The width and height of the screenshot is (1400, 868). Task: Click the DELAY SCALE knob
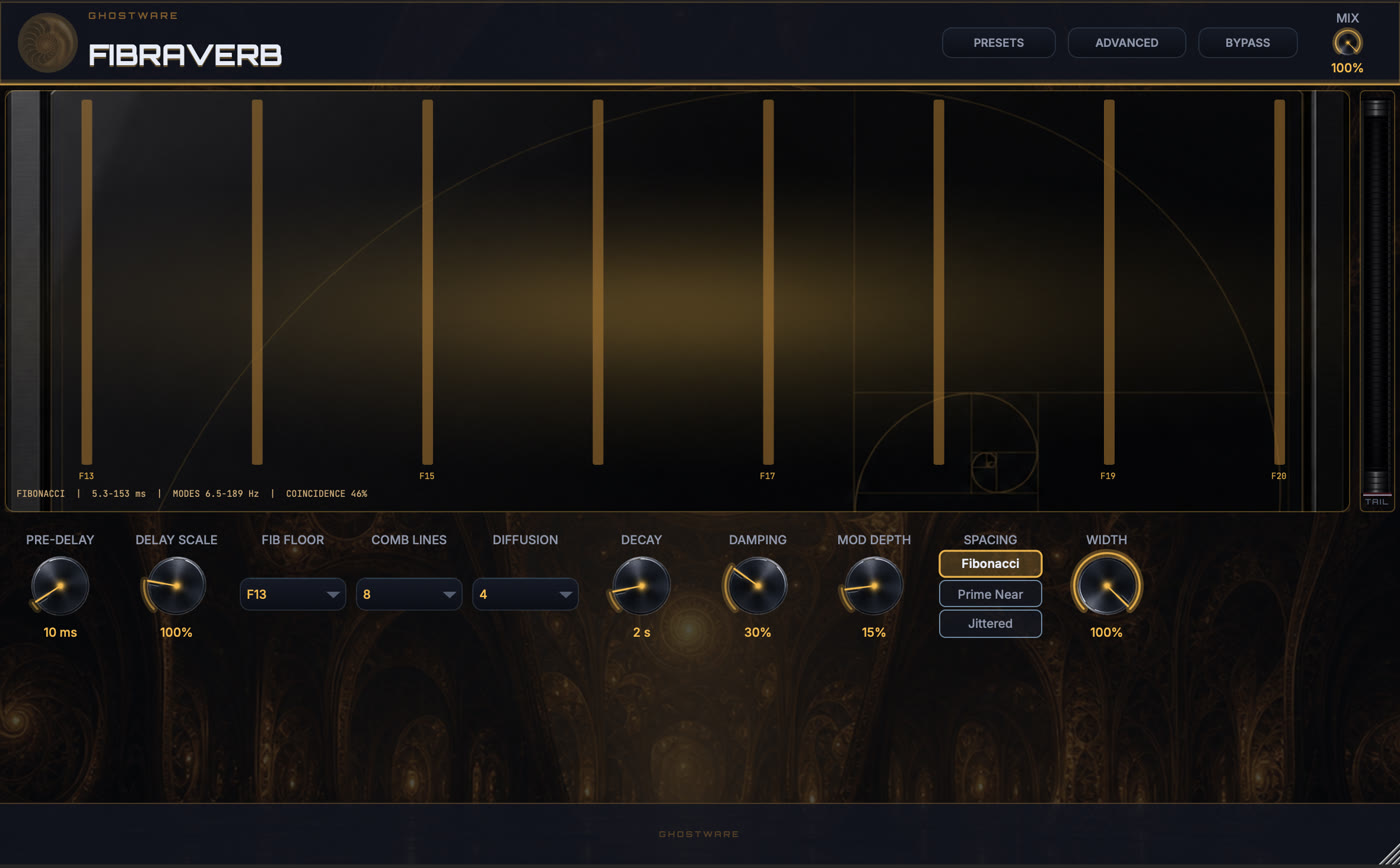pyautogui.click(x=176, y=586)
